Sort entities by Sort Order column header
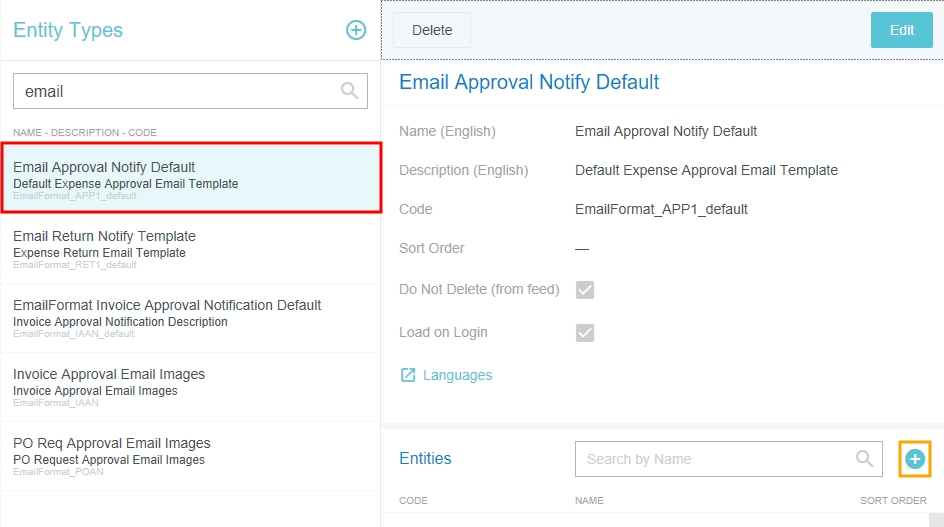 tap(893, 500)
